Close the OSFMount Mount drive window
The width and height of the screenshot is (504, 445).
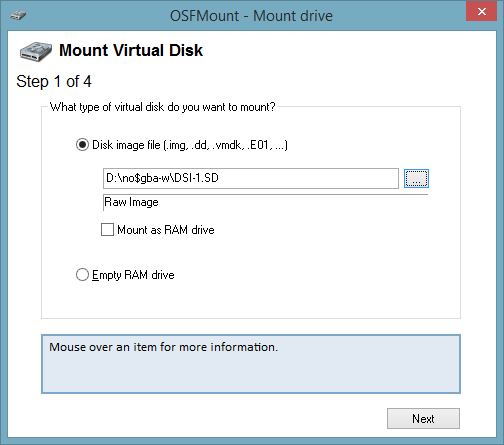[x=481, y=12]
